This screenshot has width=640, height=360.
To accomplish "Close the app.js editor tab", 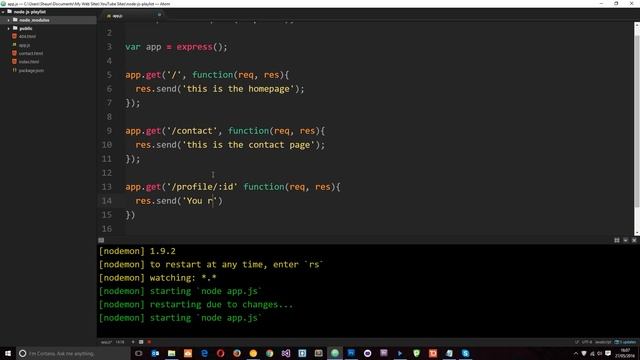I will pyautogui.click(x=160, y=15).
